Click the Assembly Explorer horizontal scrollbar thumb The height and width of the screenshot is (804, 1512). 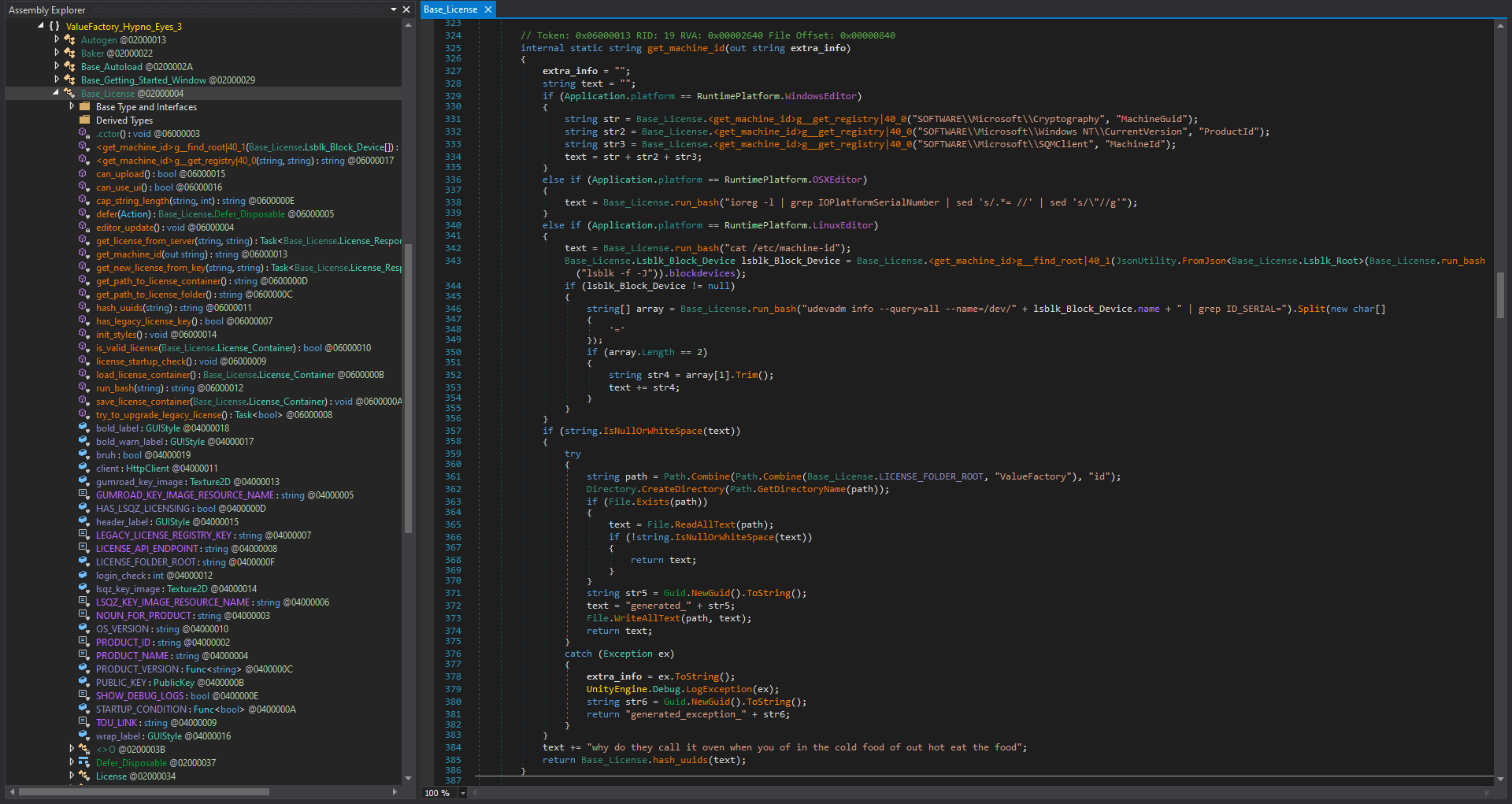(x=143, y=791)
